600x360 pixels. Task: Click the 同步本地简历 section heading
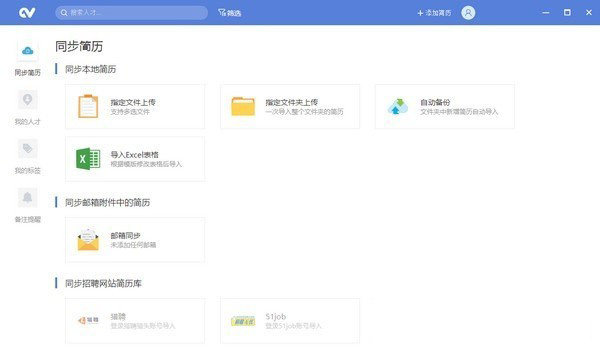pos(90,69)
